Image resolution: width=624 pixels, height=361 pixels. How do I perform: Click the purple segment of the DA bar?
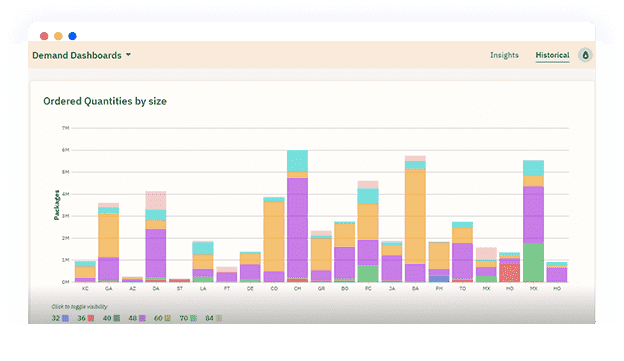(156, 253)
